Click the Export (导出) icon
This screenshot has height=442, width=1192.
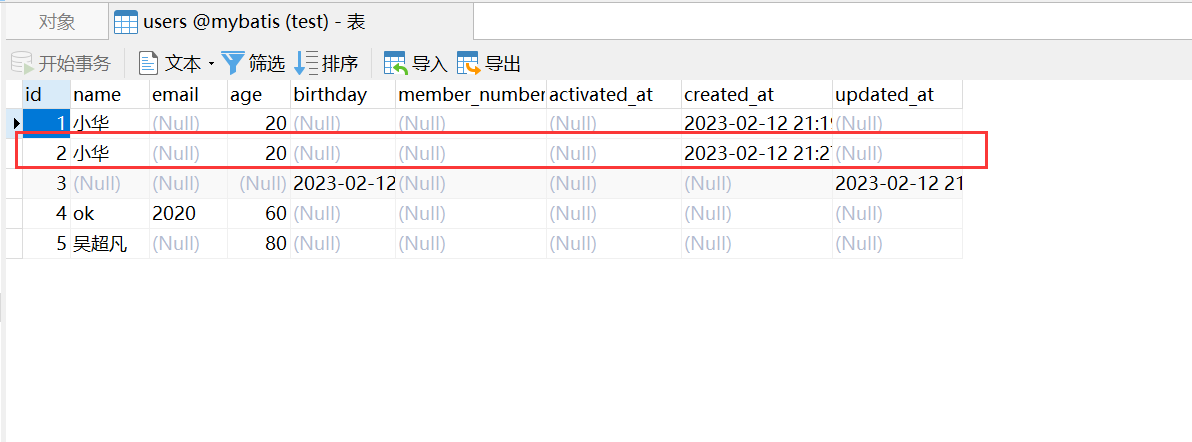(x=469, y=63)
